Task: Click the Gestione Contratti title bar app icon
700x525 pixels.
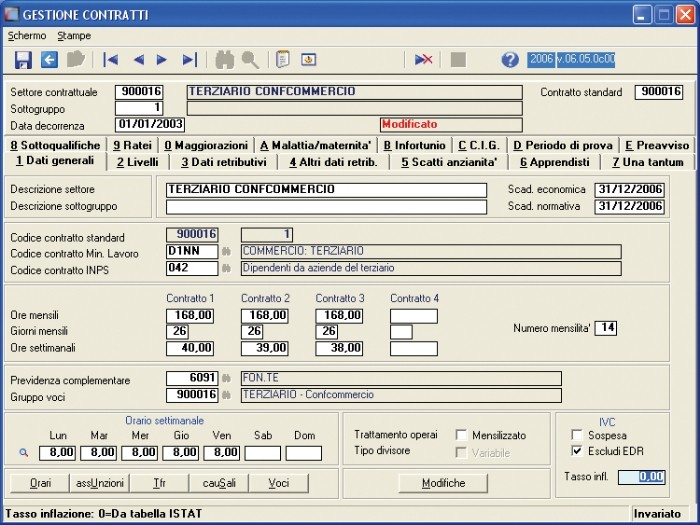Action: click(12, 14)
